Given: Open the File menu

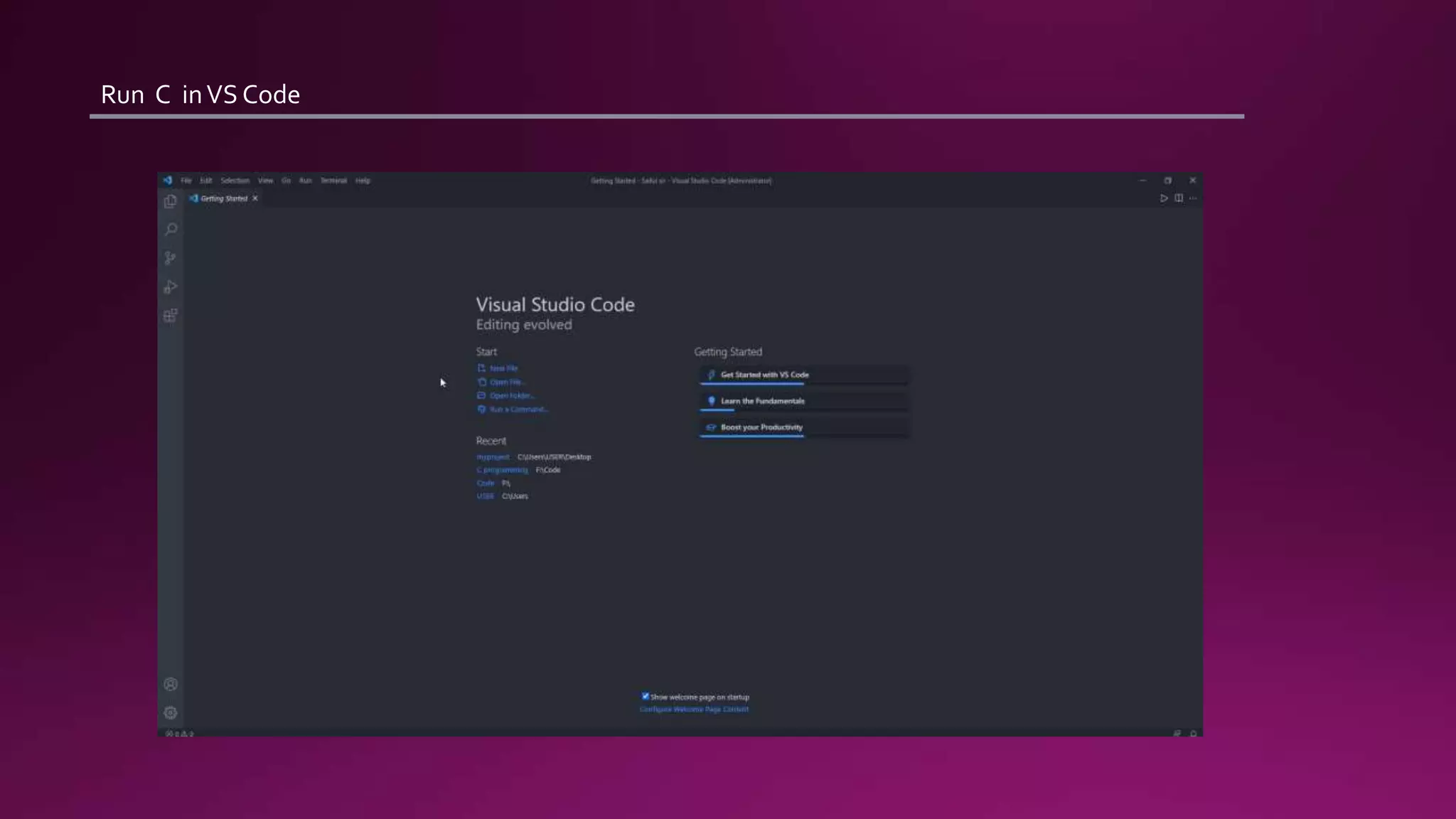Looking at the screenshot, I should [186, 181].
